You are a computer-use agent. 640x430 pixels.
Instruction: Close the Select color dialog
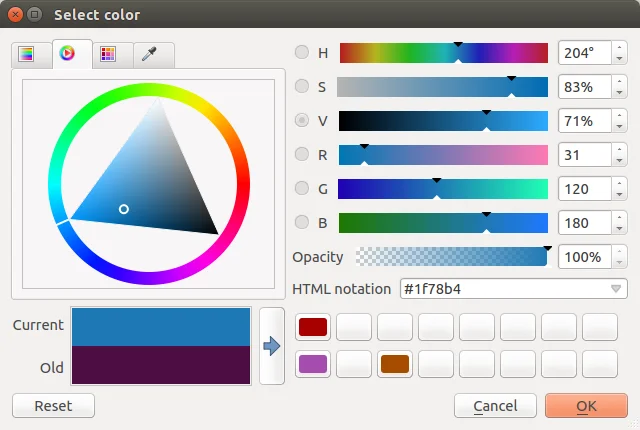[x=14, y=15]
